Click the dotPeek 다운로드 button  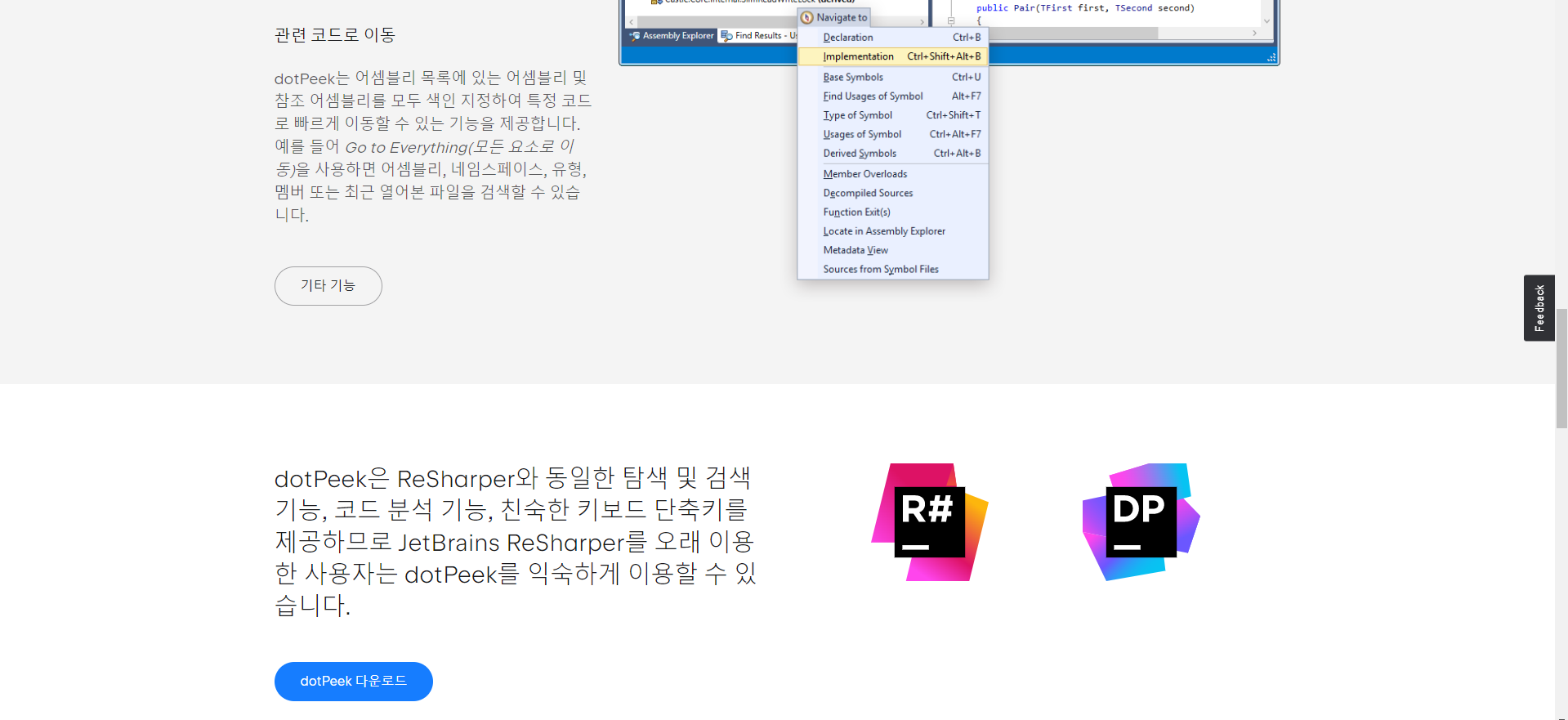(x=354, y=682)
